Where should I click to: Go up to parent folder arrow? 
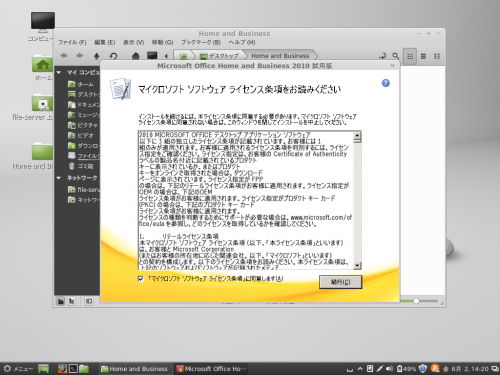[96, 56]
